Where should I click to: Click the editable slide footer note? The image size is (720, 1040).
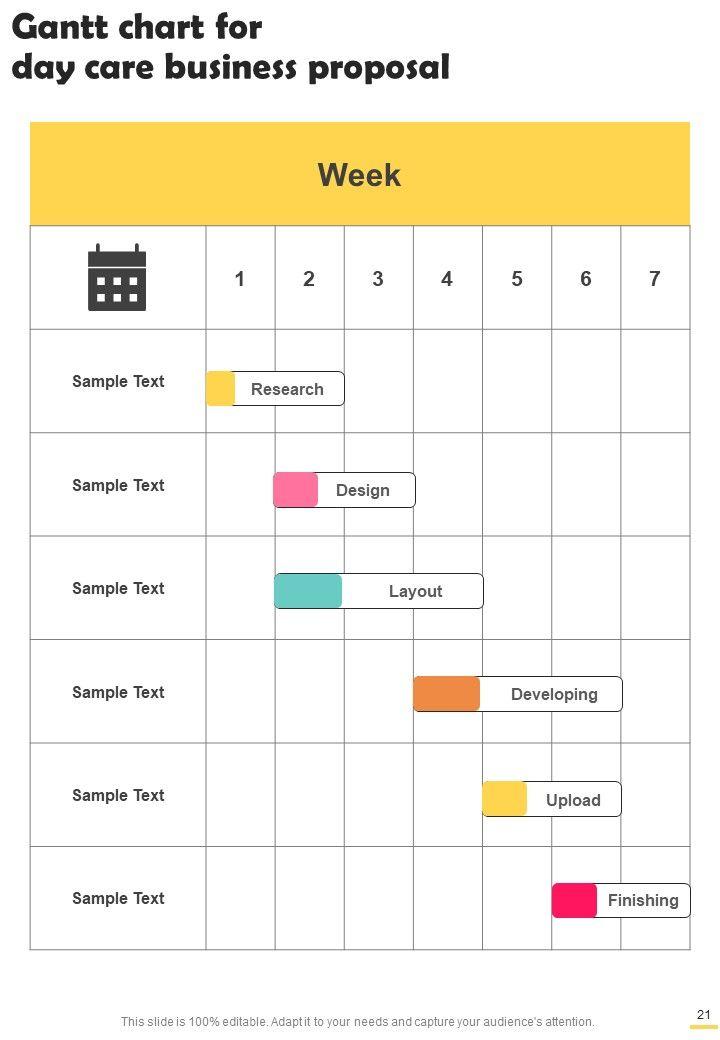pos(358,1022)
